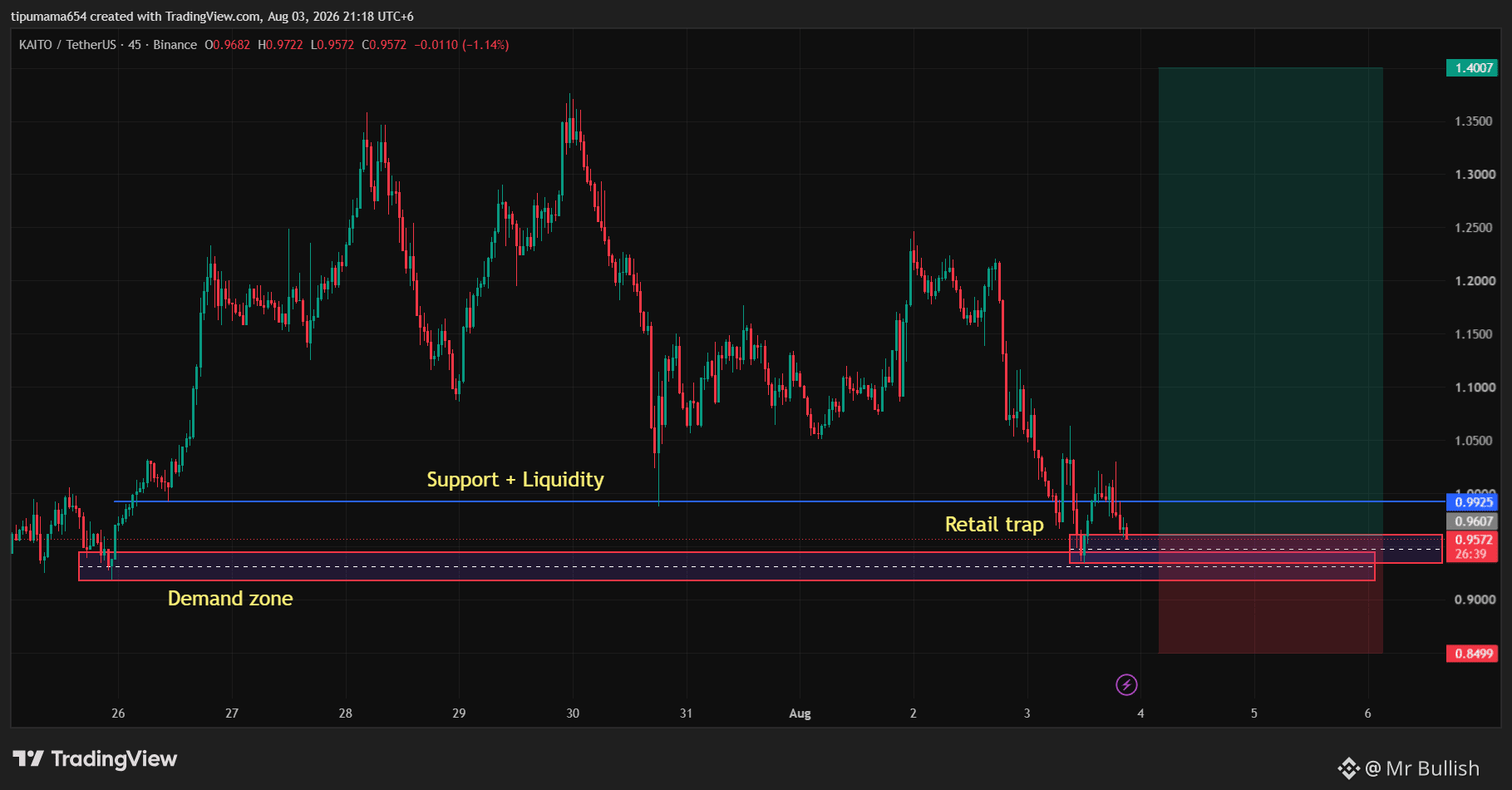The image size is (1512, 790).
Task: Click the 1.3000 price axis label
Action: coord(1474,175)
